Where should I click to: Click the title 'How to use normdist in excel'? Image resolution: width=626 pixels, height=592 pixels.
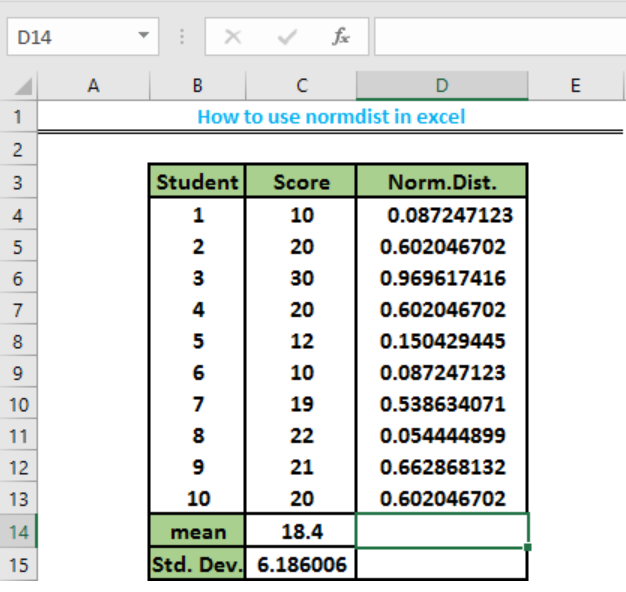(331, 117)
